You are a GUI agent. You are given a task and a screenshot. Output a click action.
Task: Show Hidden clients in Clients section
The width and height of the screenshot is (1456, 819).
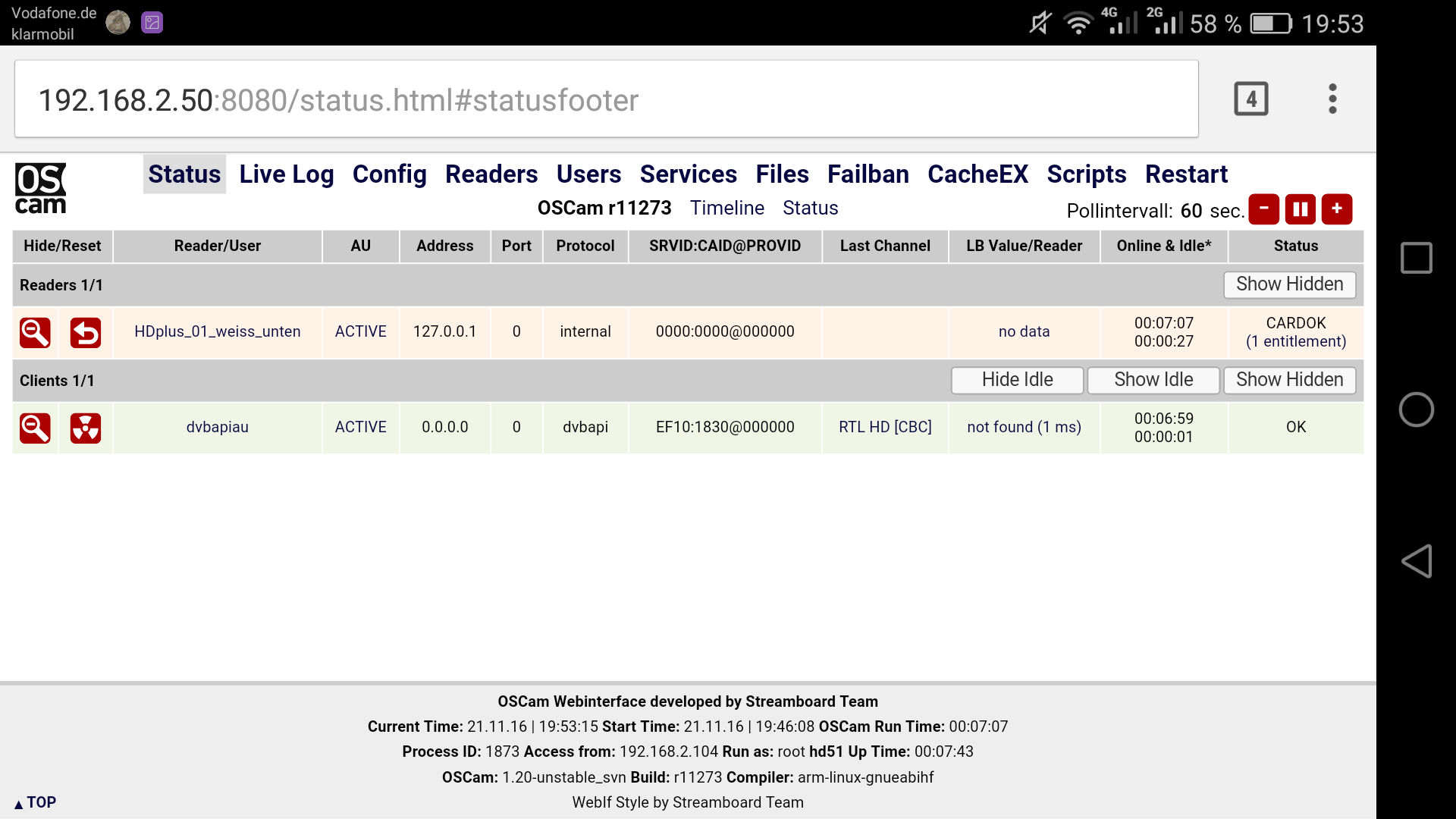coord(1289,380)
